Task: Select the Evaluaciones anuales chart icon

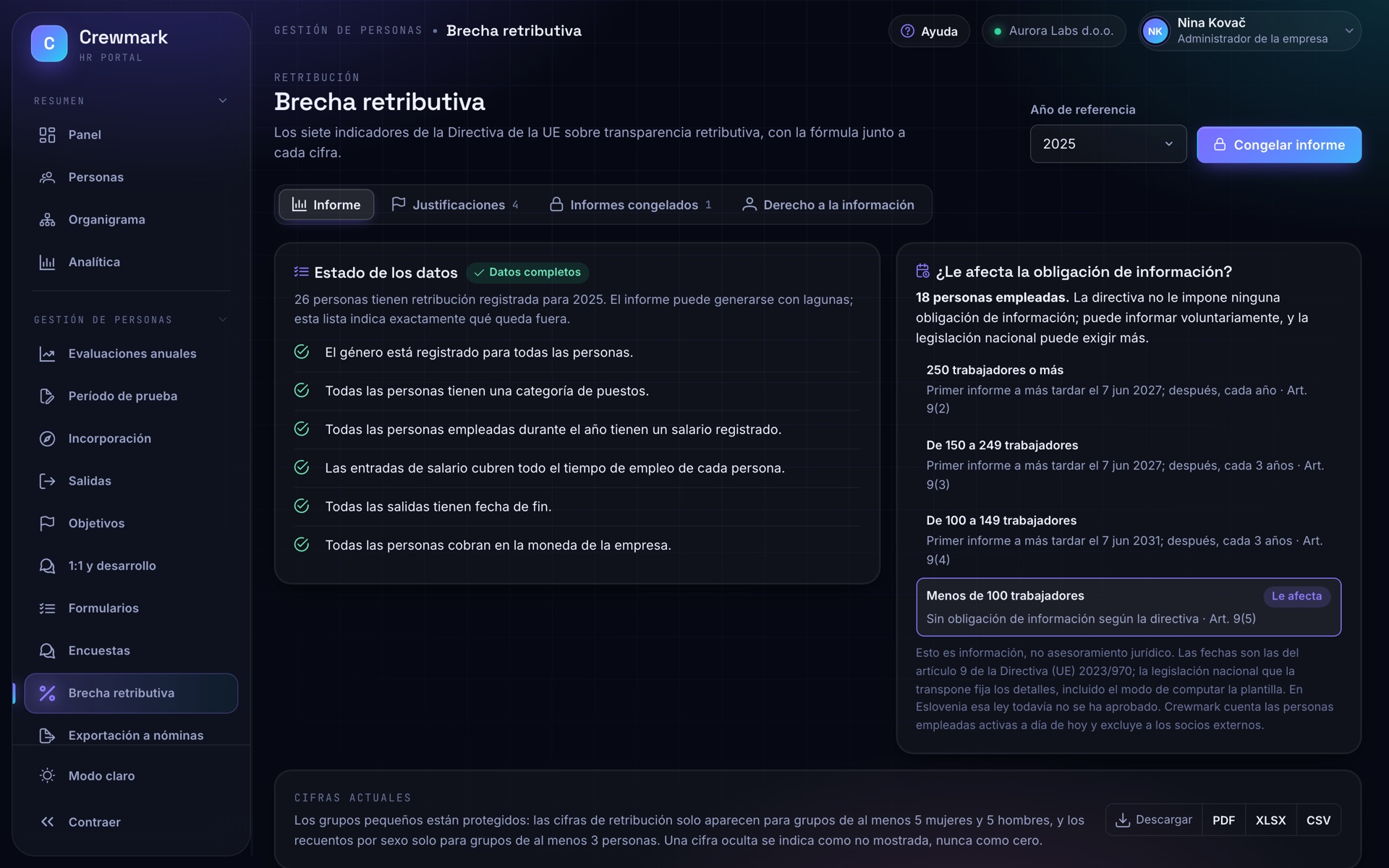Action: 47,354
